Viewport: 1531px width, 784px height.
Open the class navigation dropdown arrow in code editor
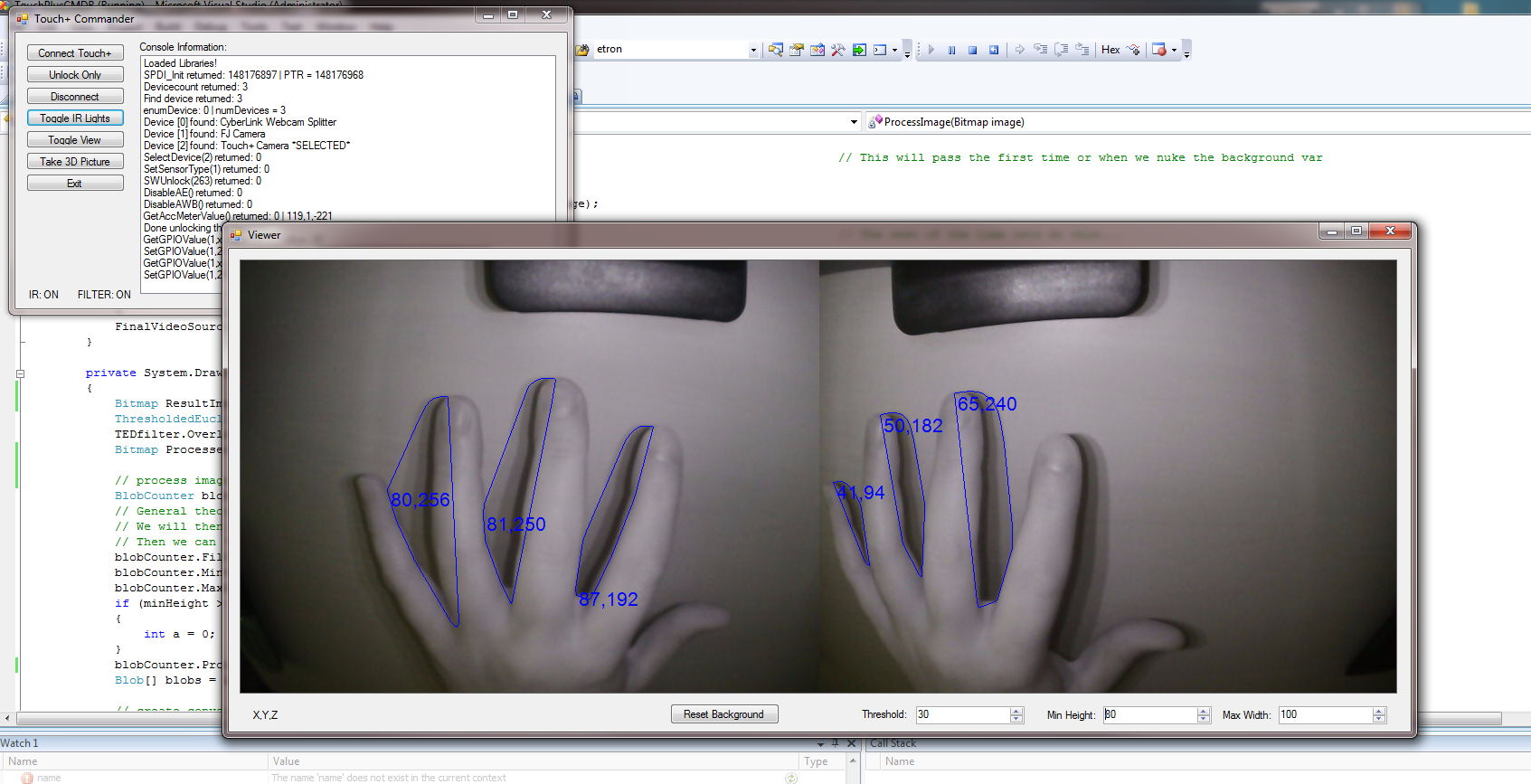(x=854, y=122)
